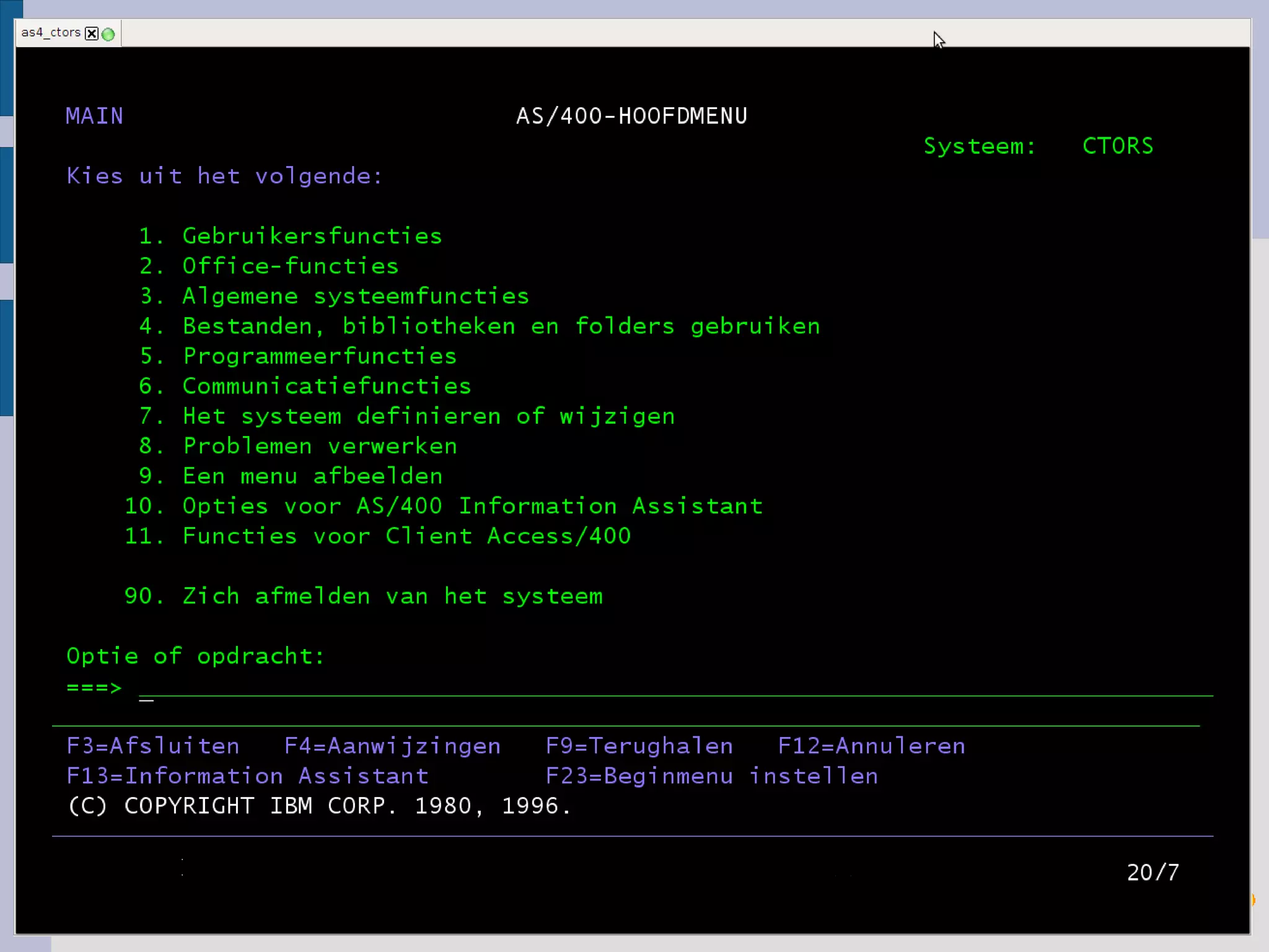The image size is (1269, 952).
Task: Select the as4_ctors tab label
Action: 51,33
